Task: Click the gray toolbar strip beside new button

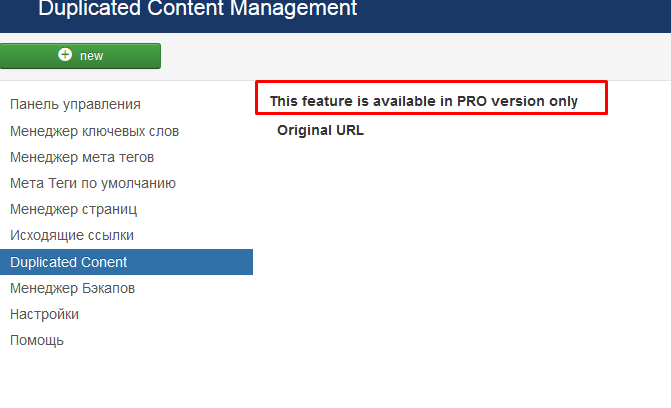Action: (415, 56)
